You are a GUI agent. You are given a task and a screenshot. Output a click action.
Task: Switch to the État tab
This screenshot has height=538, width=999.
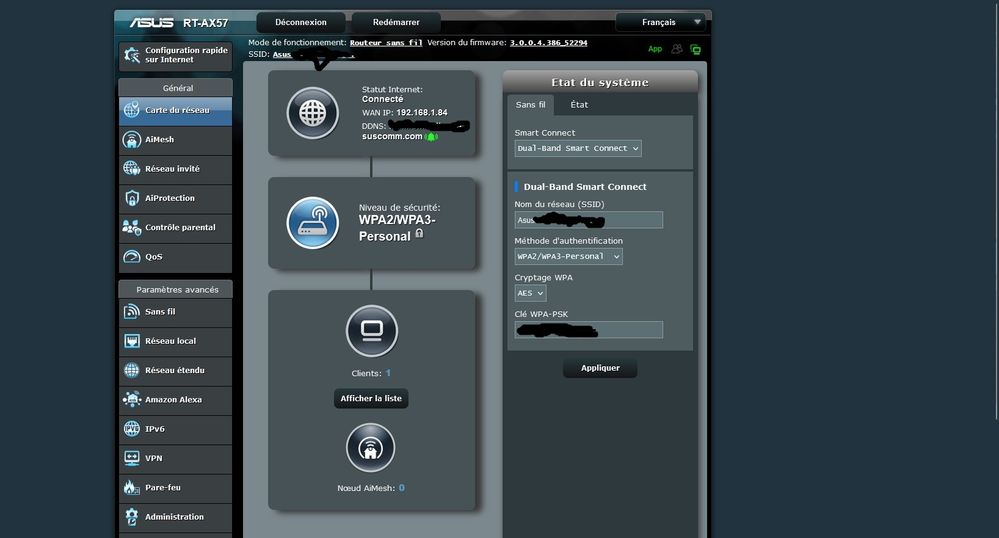click(x=579, y=104)
